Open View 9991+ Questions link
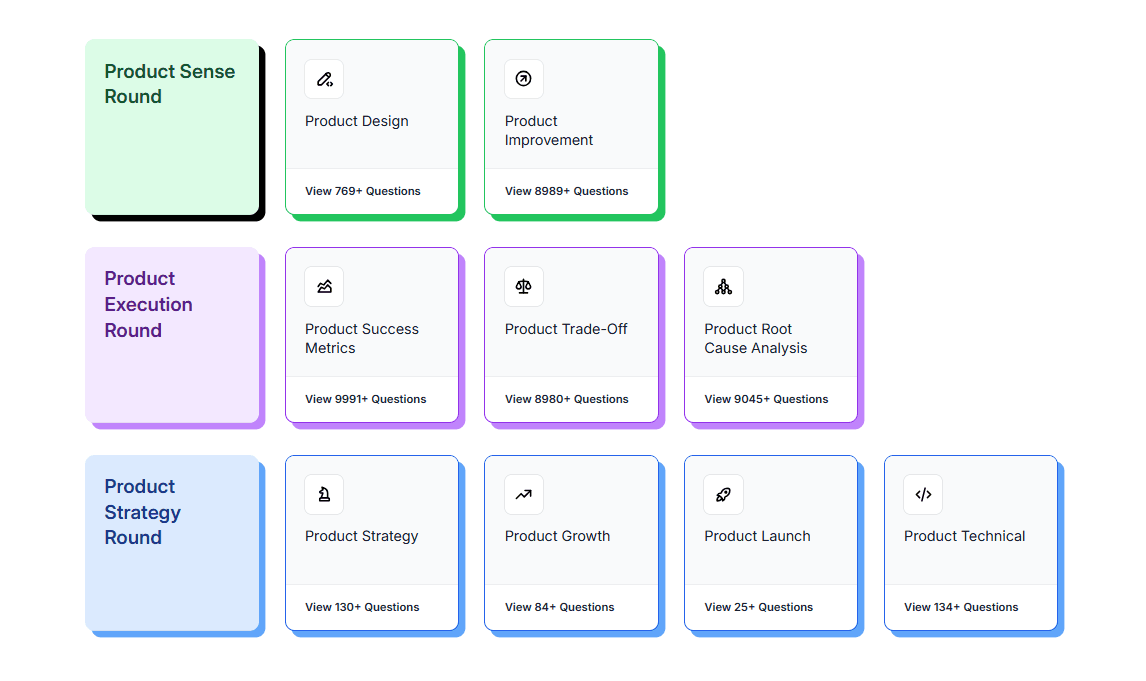 point(366,399)
